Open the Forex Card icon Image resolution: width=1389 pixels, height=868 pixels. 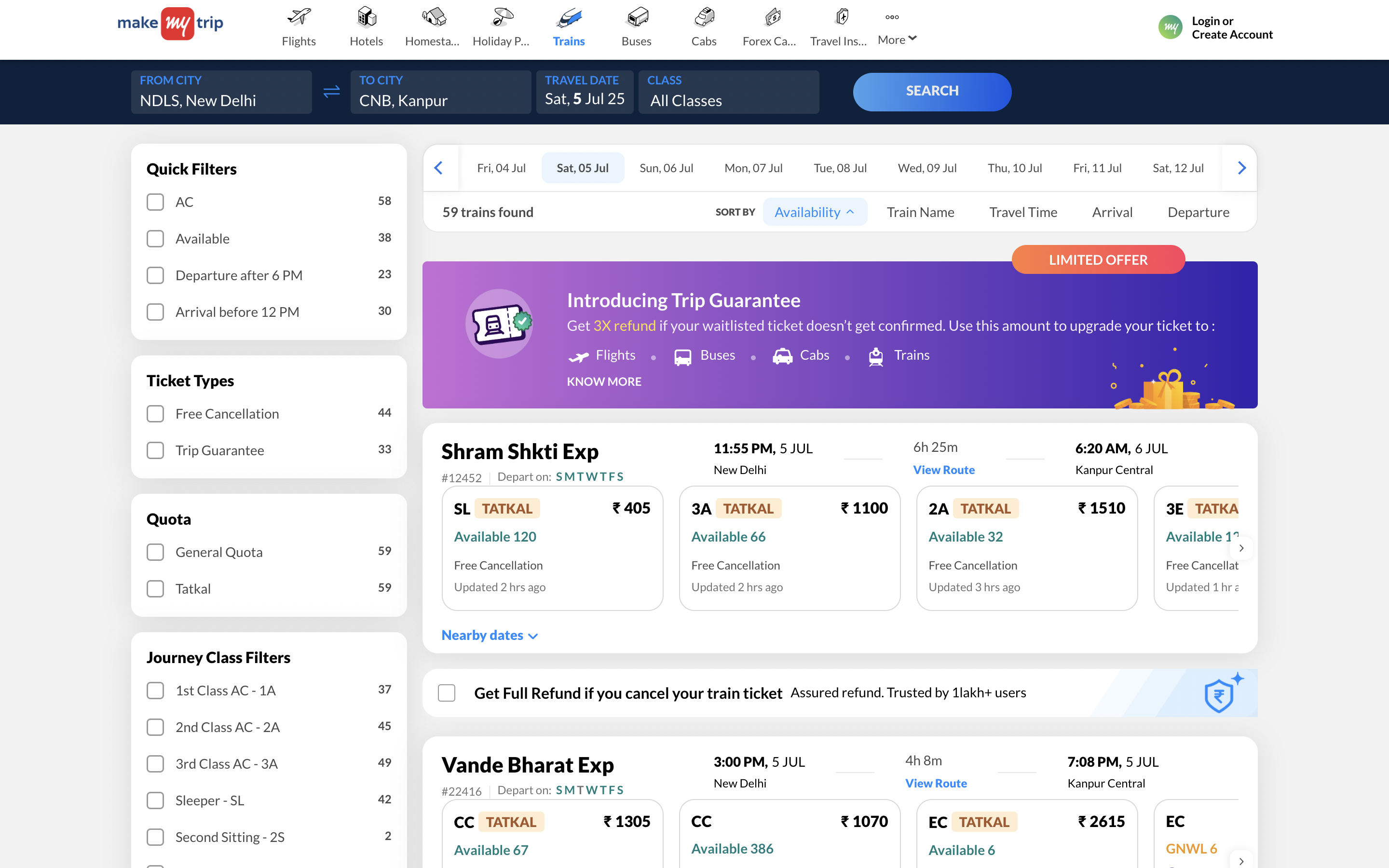coord(772,17)
